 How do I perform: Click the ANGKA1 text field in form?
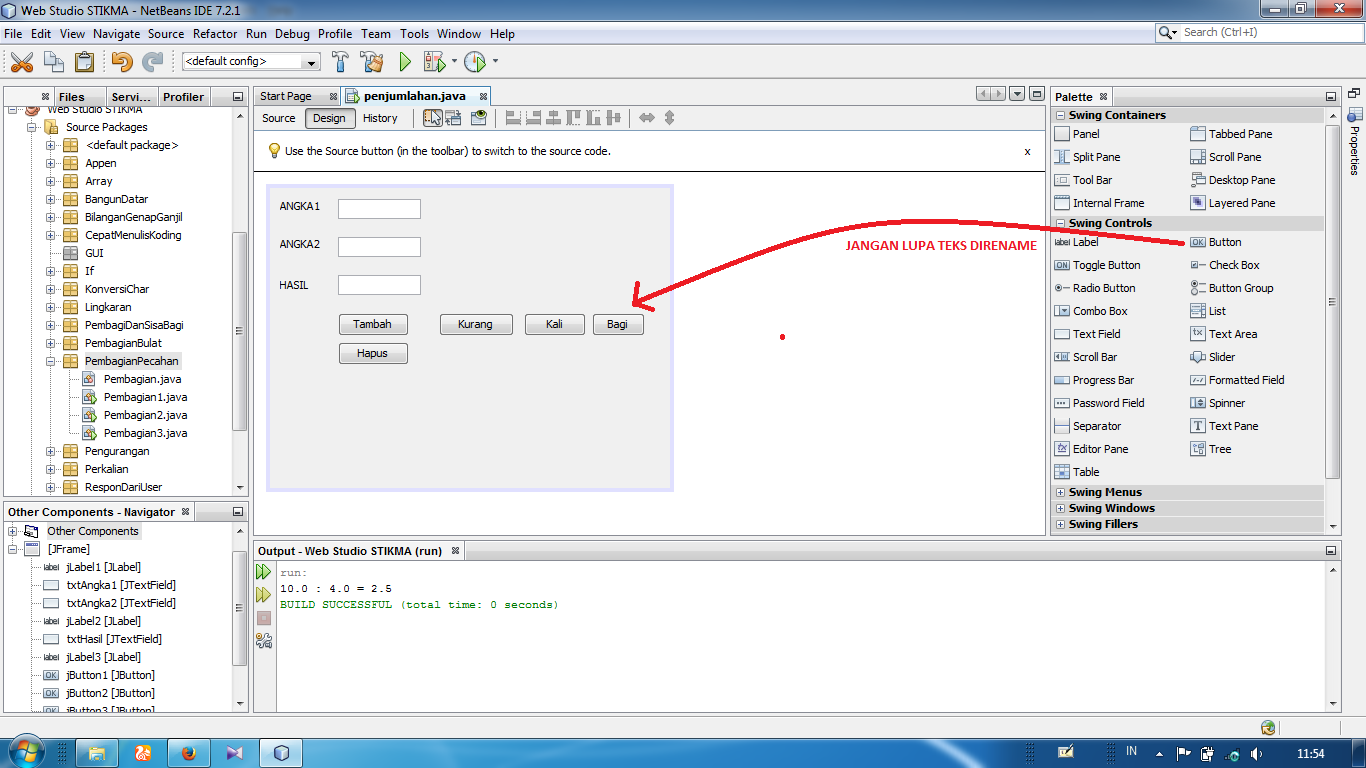pyautogui.click(x=379, y=208)
